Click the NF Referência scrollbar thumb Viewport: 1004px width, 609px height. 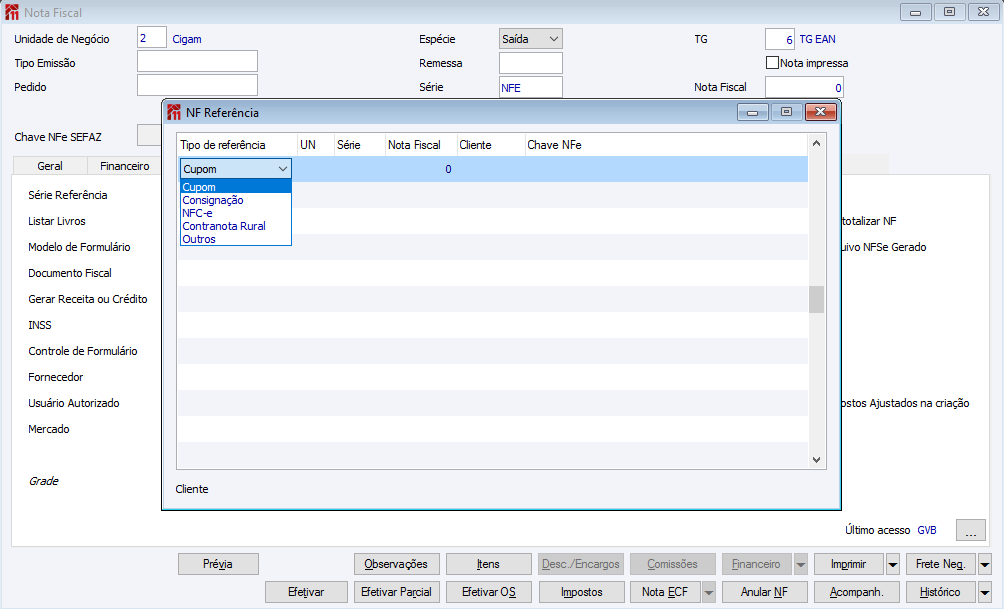pos(816,299)
